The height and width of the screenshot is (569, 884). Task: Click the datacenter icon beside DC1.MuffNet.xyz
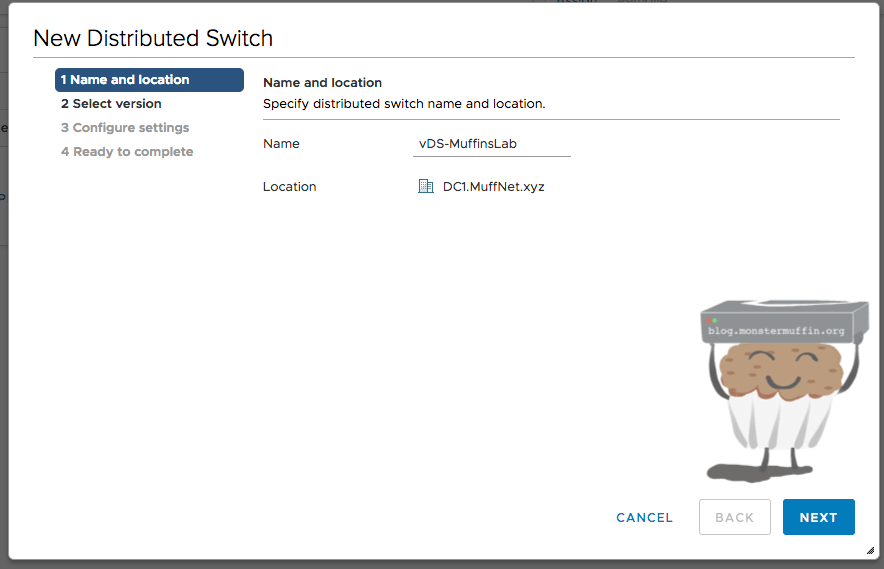pos(426,186)
